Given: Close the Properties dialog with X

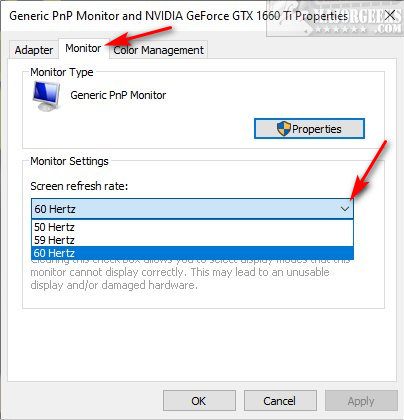Looking at the screenshot, I should [390, 15].
